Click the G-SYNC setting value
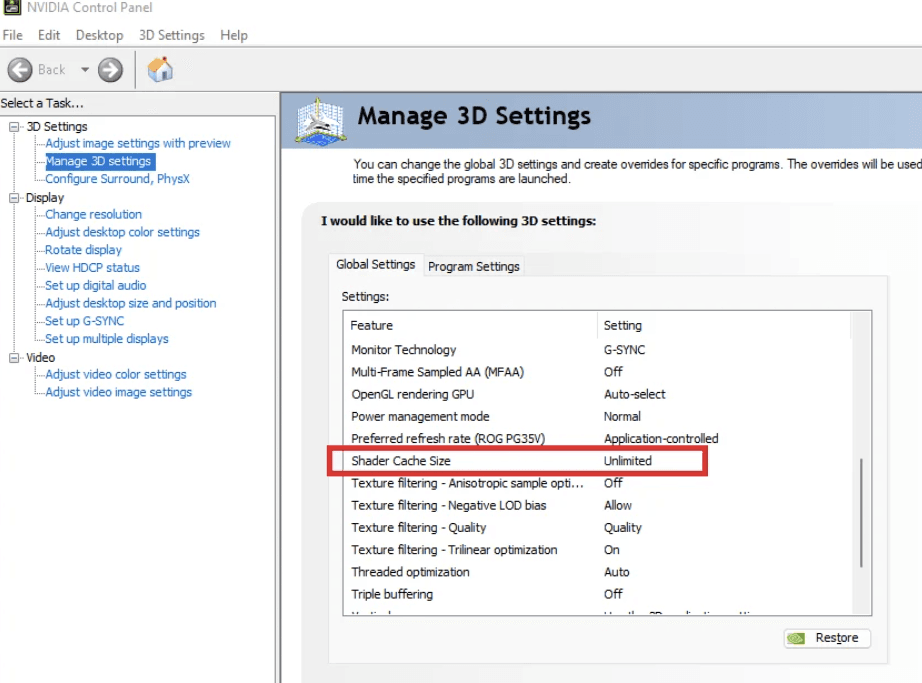Image resolution: width=922 pixels, height=683 pixels. [624, 350]
